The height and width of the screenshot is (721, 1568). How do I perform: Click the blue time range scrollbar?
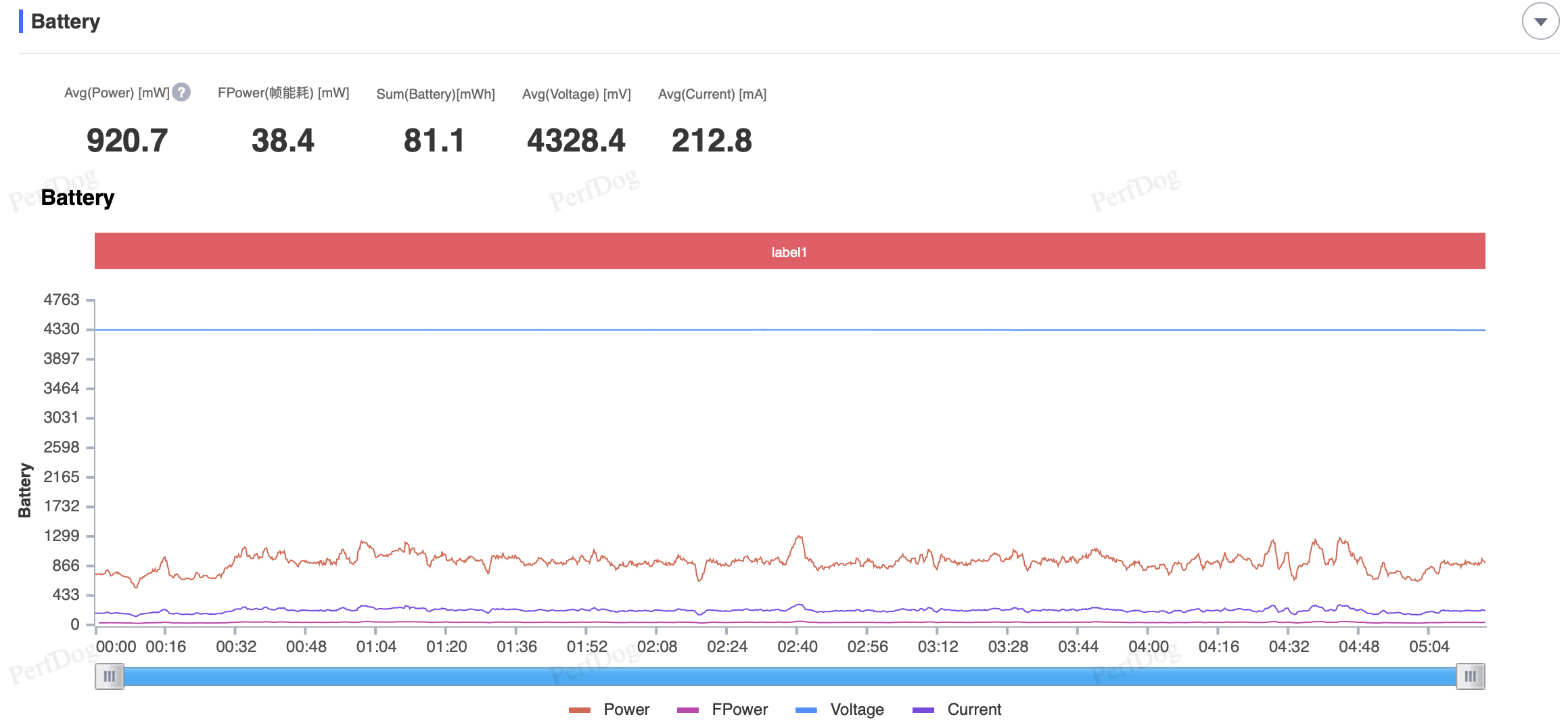(x=789, y=676)
